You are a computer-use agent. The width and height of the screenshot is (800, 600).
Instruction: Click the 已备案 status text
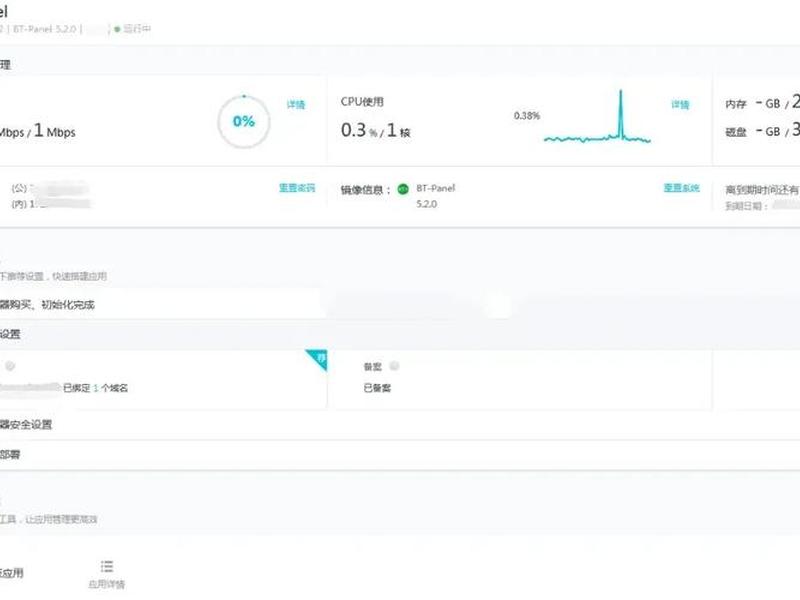(x=377, y=388)
